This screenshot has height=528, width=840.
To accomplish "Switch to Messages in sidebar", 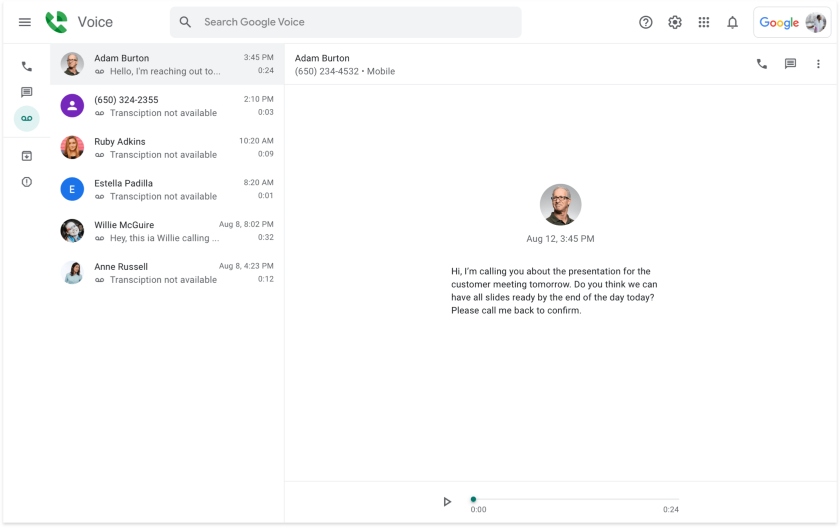I will click(26, 92).
